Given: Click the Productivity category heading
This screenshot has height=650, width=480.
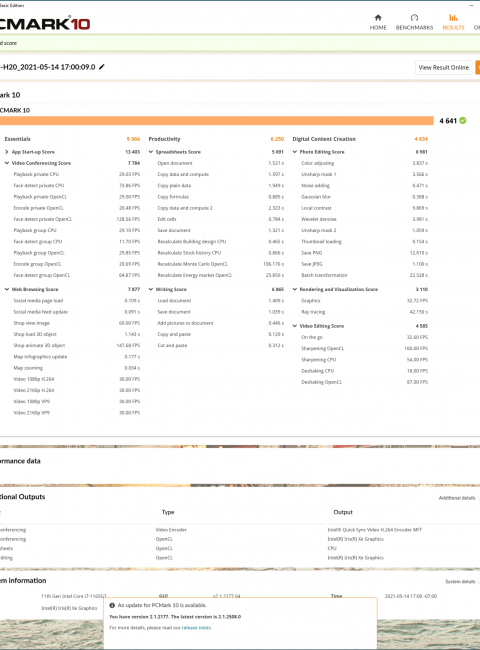Looking at the screenshot, I should tap(164, 139).
